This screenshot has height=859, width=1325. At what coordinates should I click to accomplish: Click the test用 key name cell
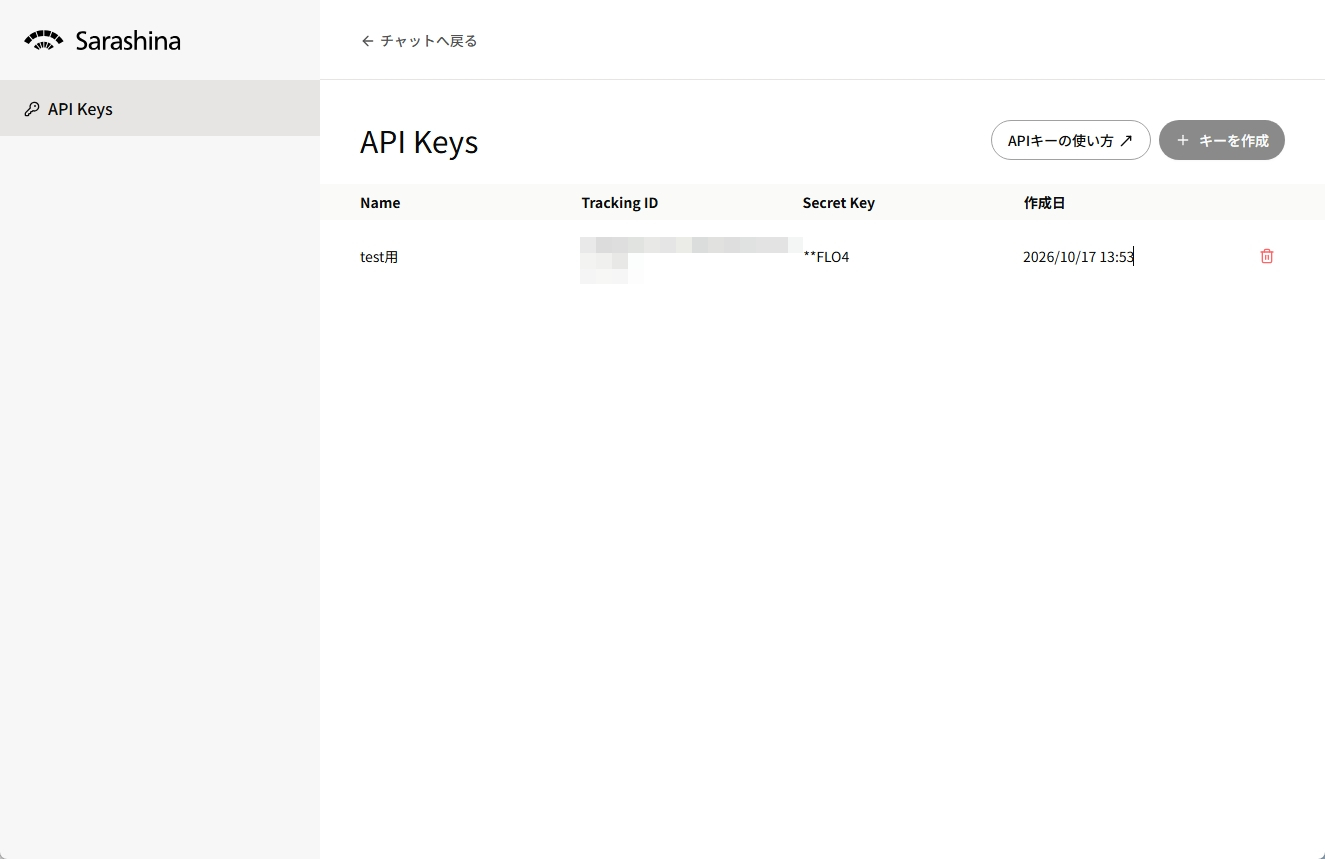pyautogui.click(x=379, y=257)
